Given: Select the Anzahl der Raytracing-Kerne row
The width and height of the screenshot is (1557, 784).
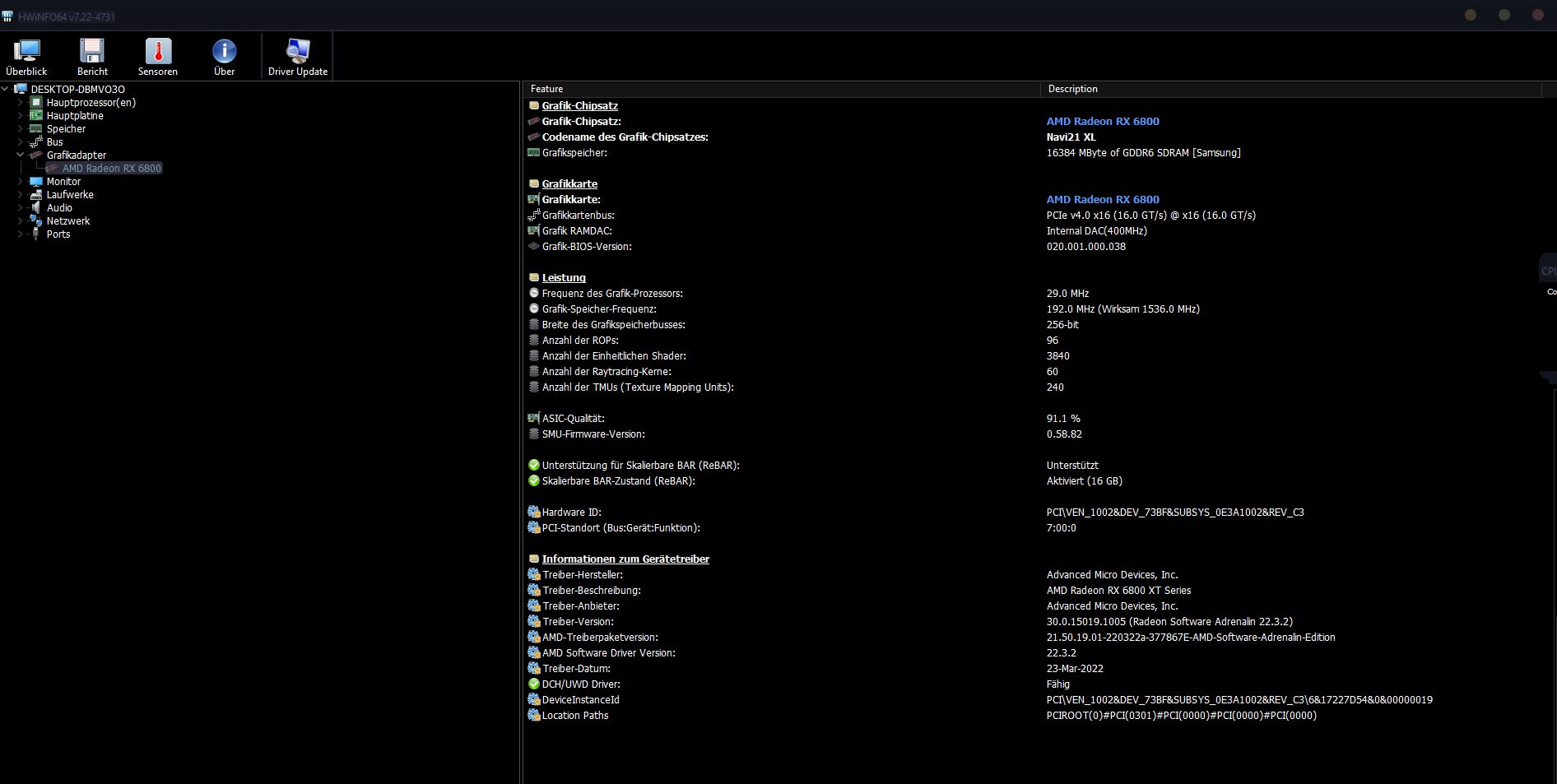Looking at the screenshot, I should 1034,372.
